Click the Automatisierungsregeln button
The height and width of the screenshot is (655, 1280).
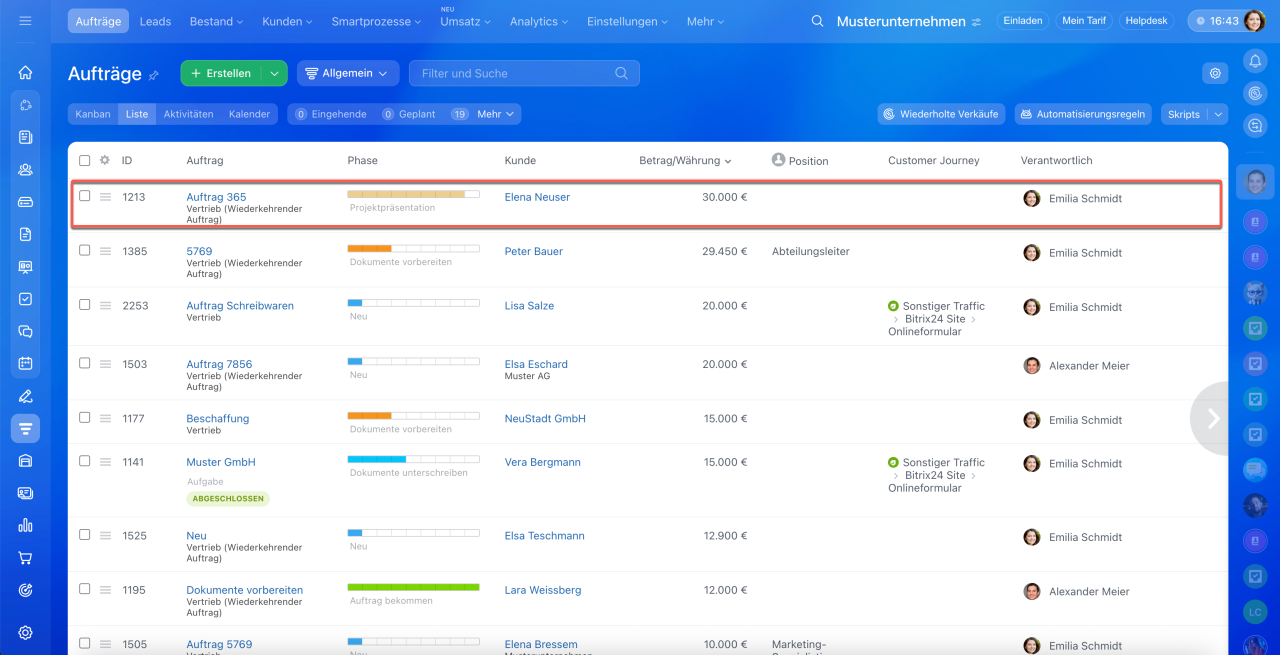point(1083,114)
